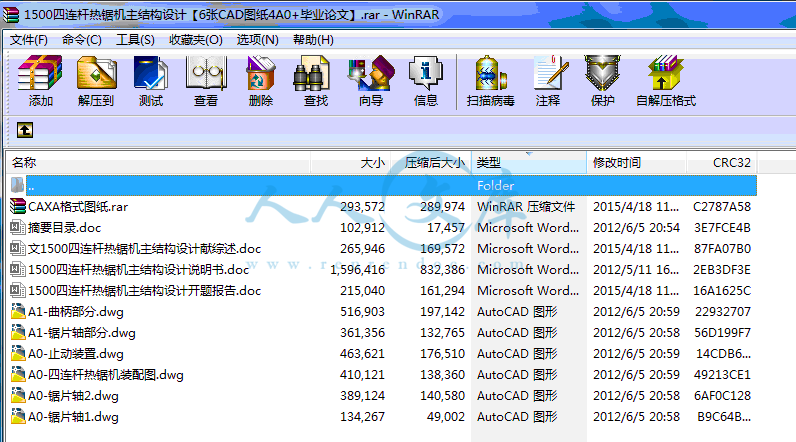
Task: Click the size value 293,572
Action: (362, 207)
